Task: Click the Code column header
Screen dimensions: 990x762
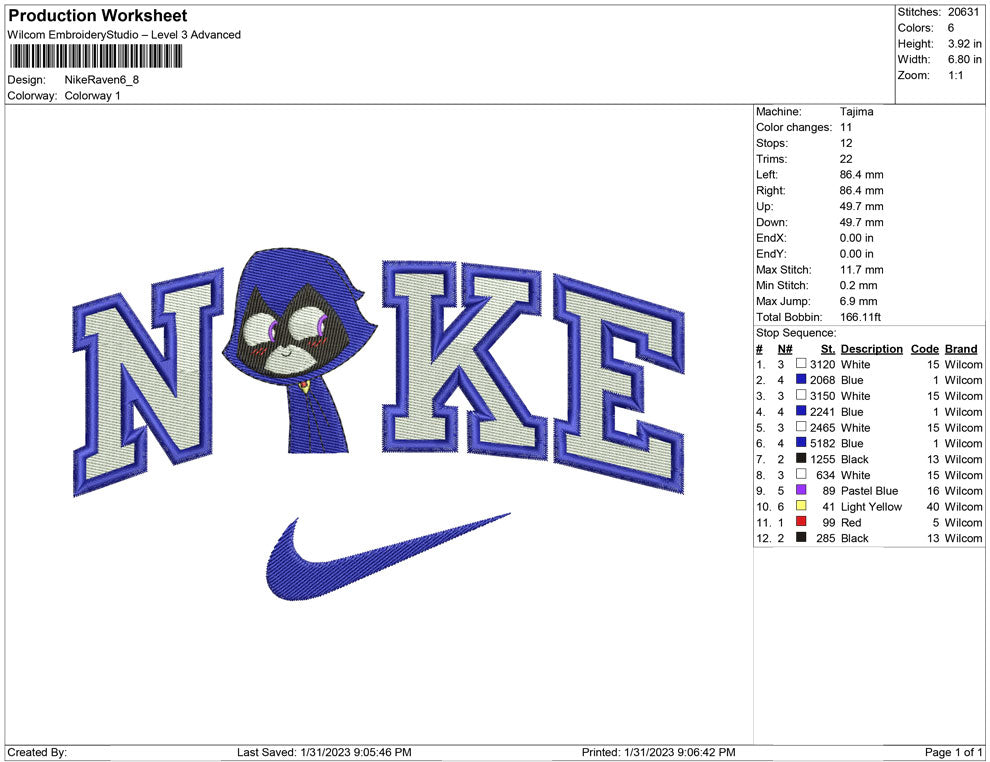Action: (924, 348)
